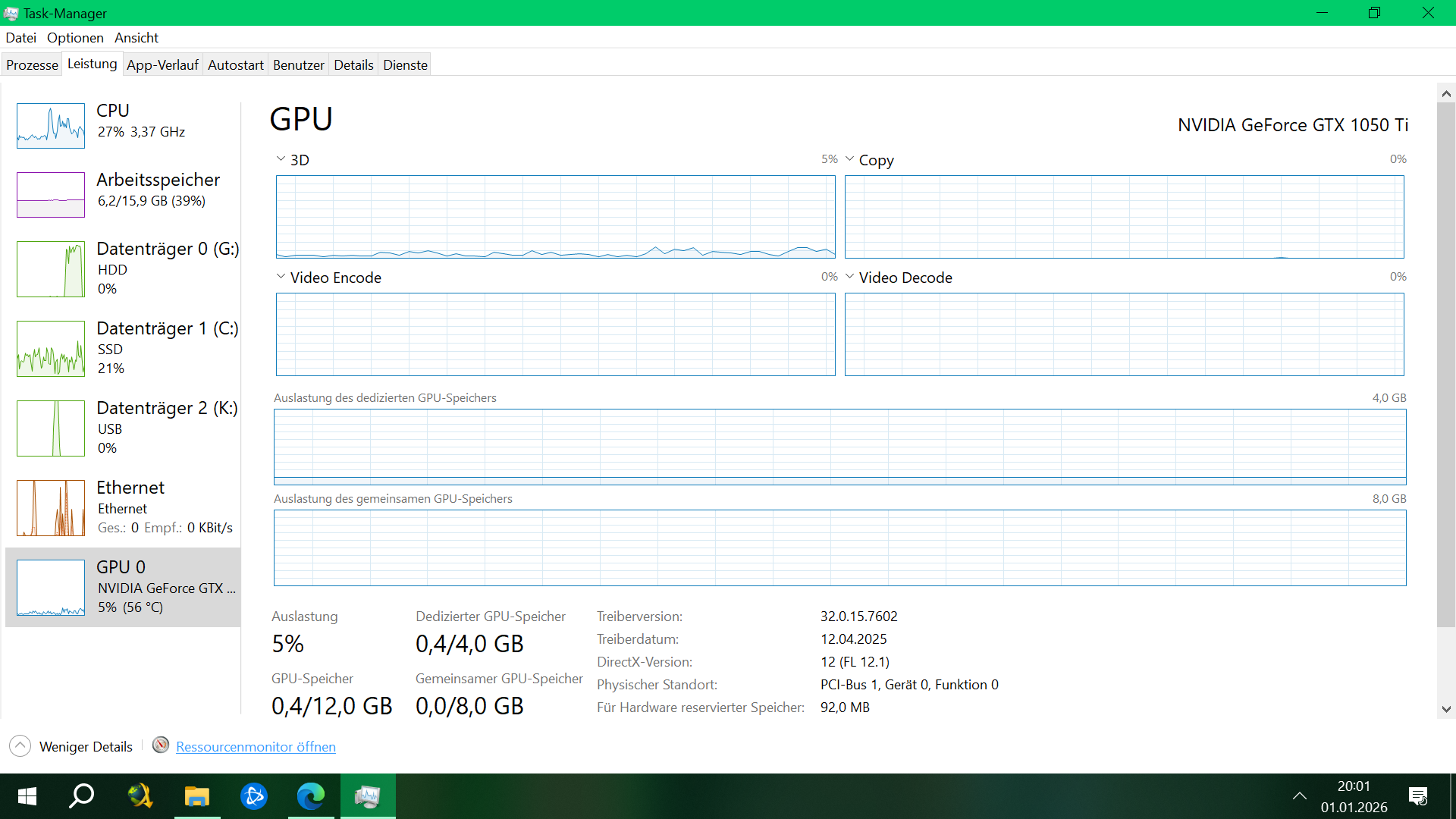Open the Video Decode engine dropdown
This screenshot has height=819, width=1456.
tap(850, 277)
